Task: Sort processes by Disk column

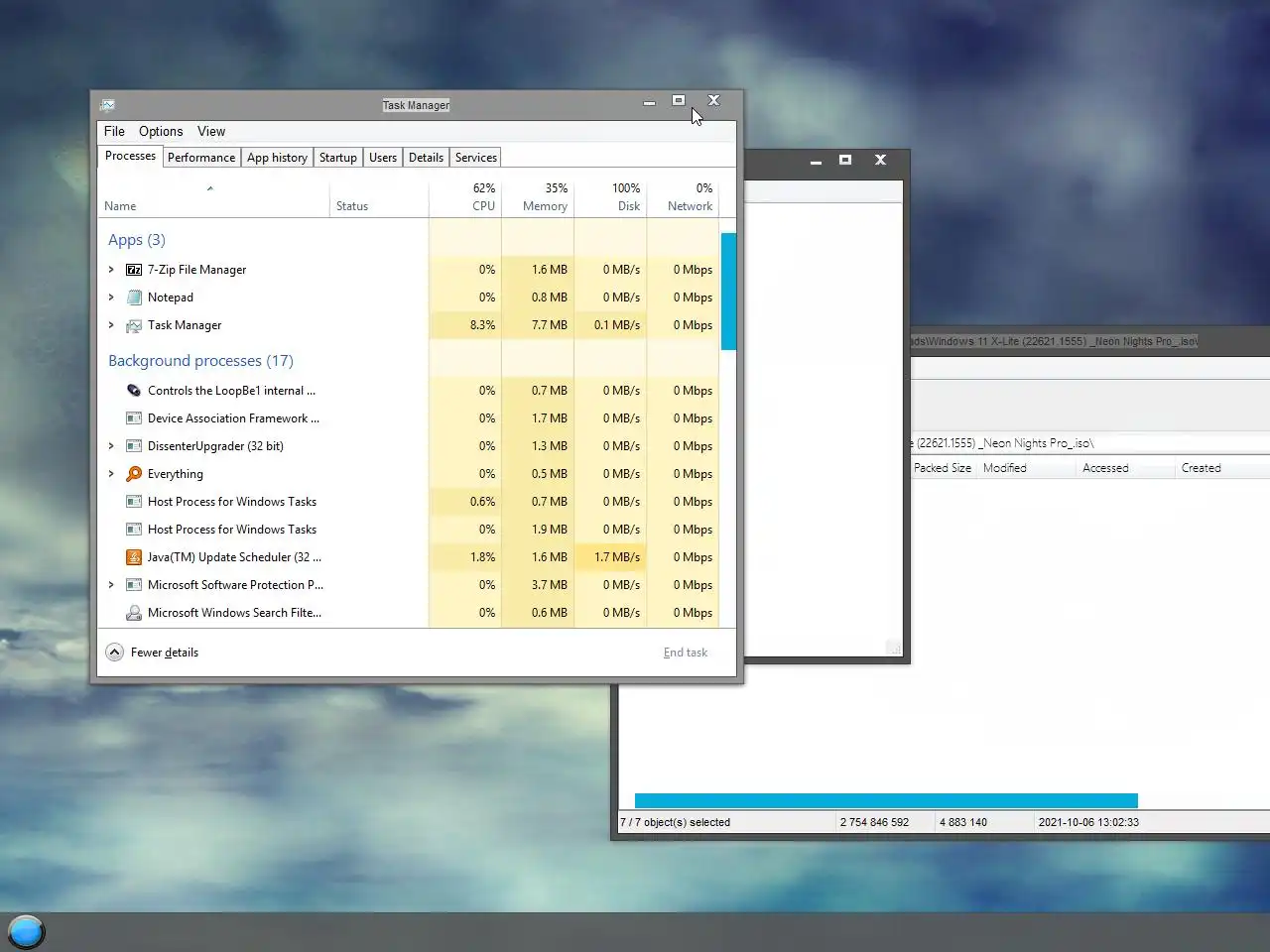Action: pos(610,197)
